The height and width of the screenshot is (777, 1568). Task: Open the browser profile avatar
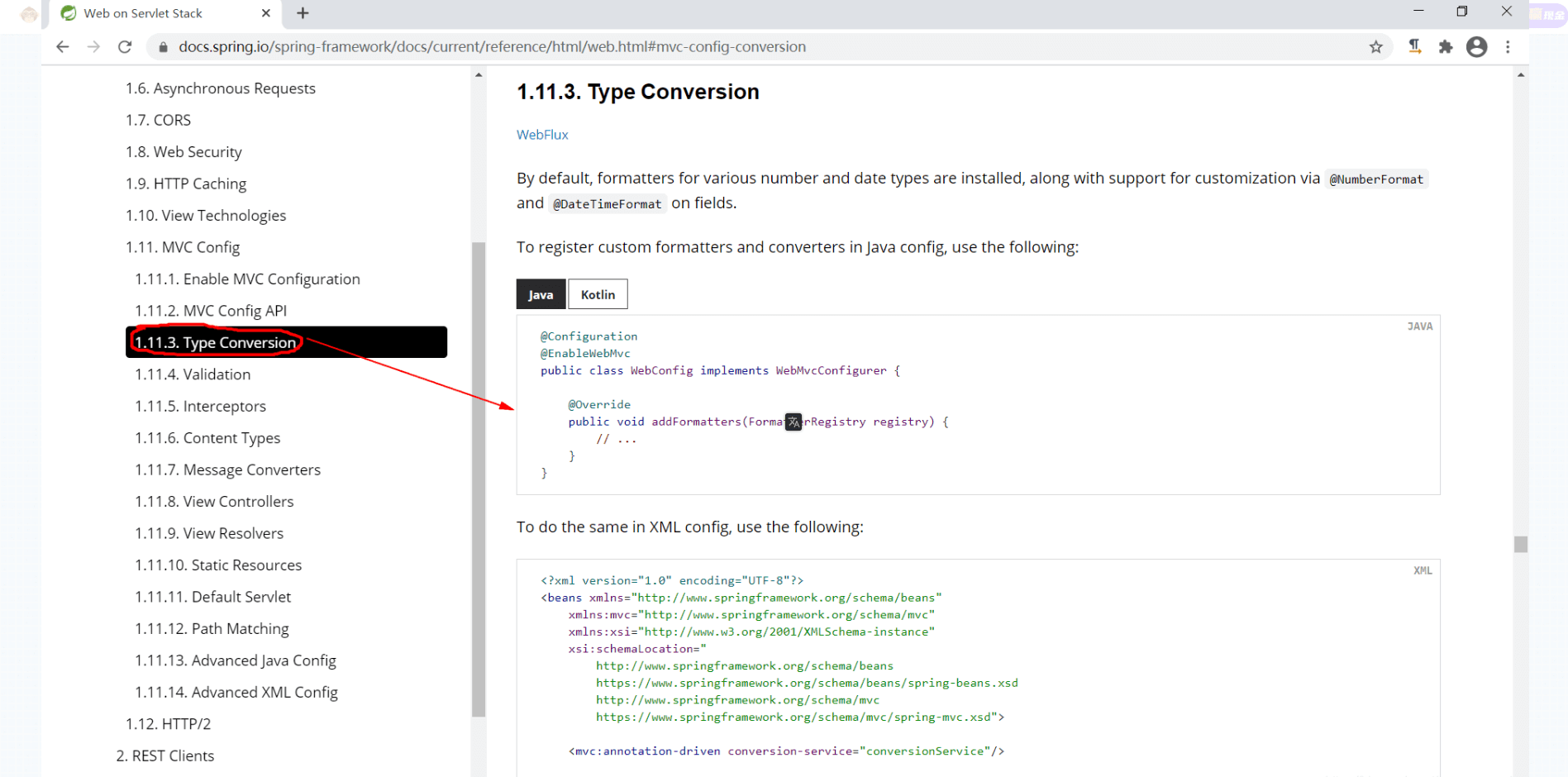(1476, 47)
